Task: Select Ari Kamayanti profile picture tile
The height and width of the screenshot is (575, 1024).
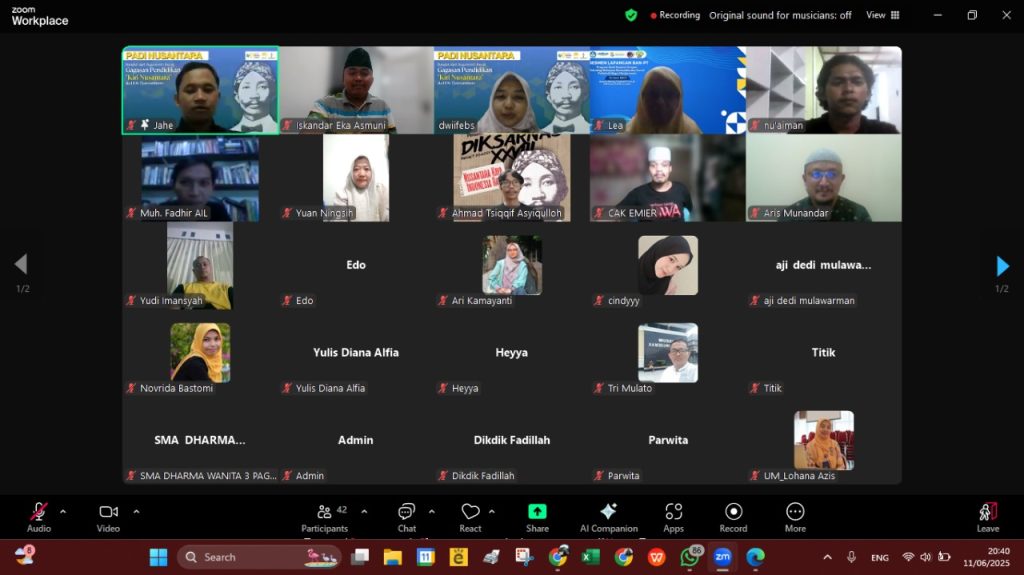Action: click(x=512, y=265)
